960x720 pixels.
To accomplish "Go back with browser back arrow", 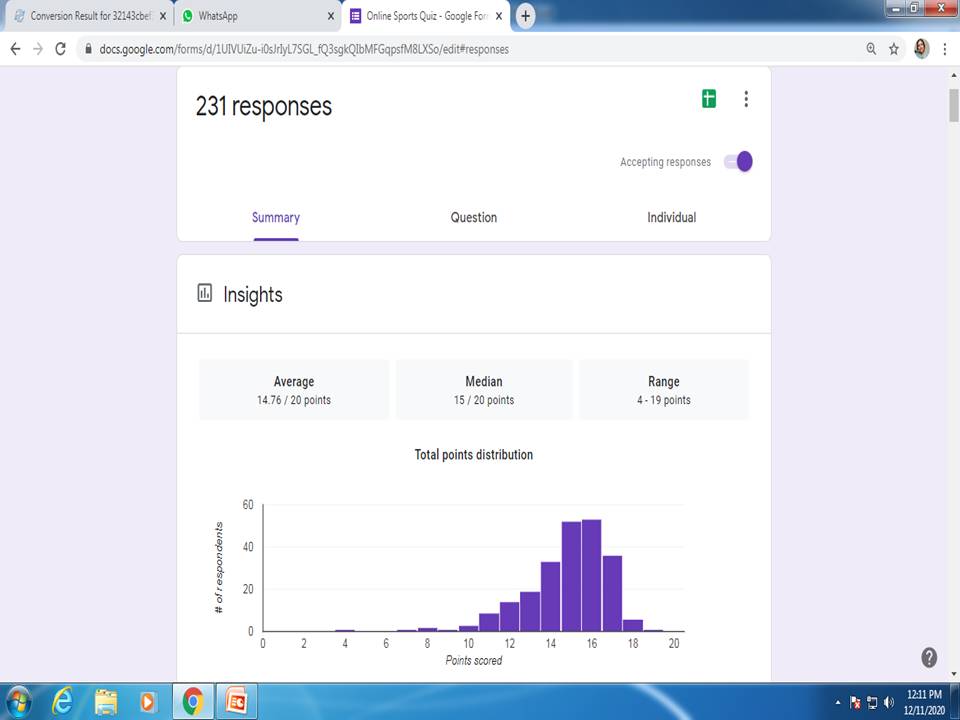I will (15, 49).
